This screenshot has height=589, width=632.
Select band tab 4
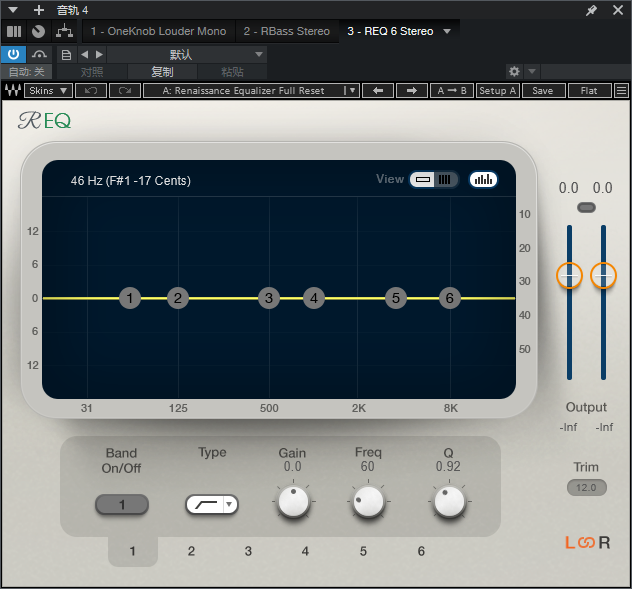click(x=306, y=551)
